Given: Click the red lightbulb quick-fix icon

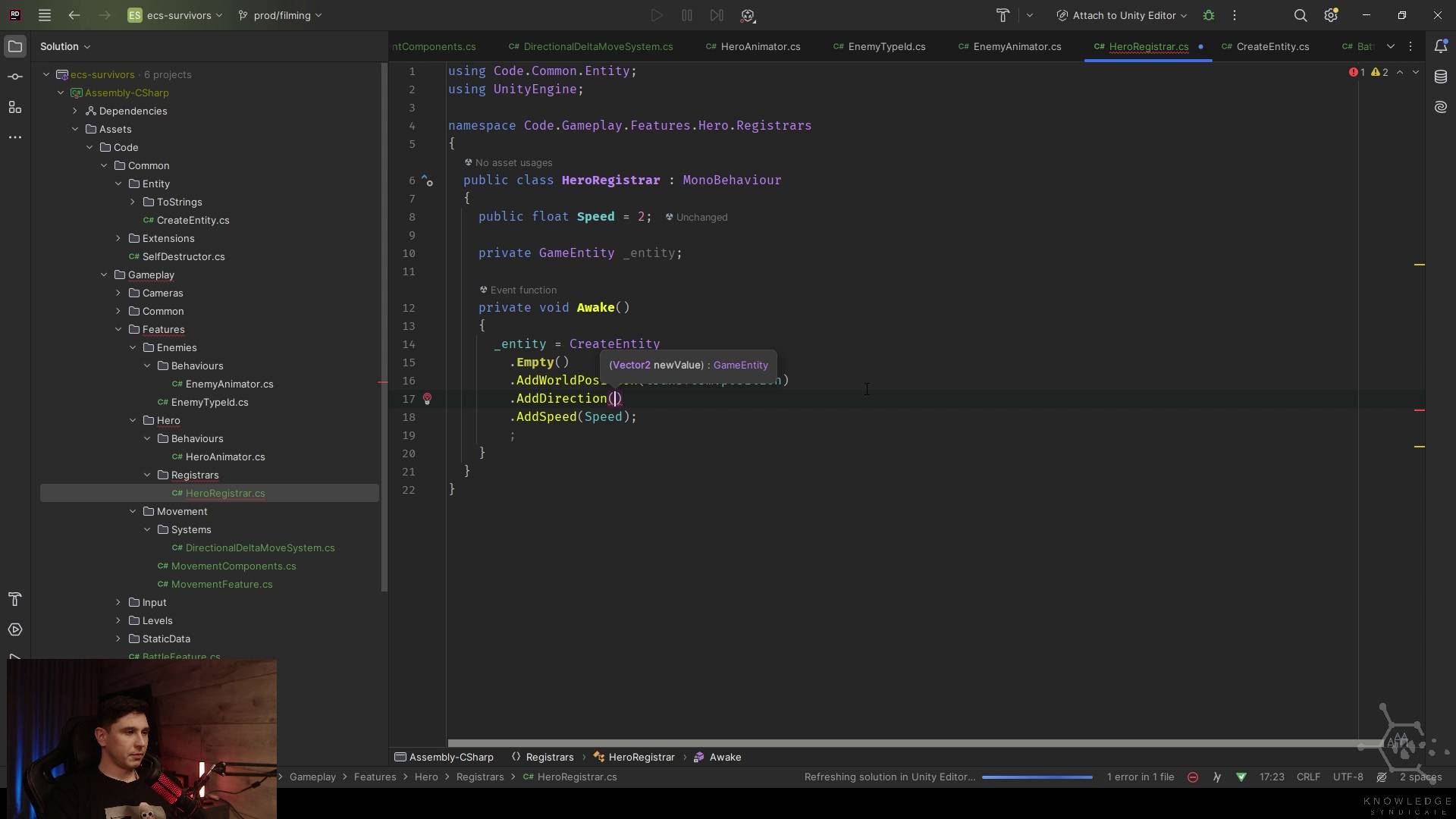Looking at the screenshot, I should [x=428, y=399].
